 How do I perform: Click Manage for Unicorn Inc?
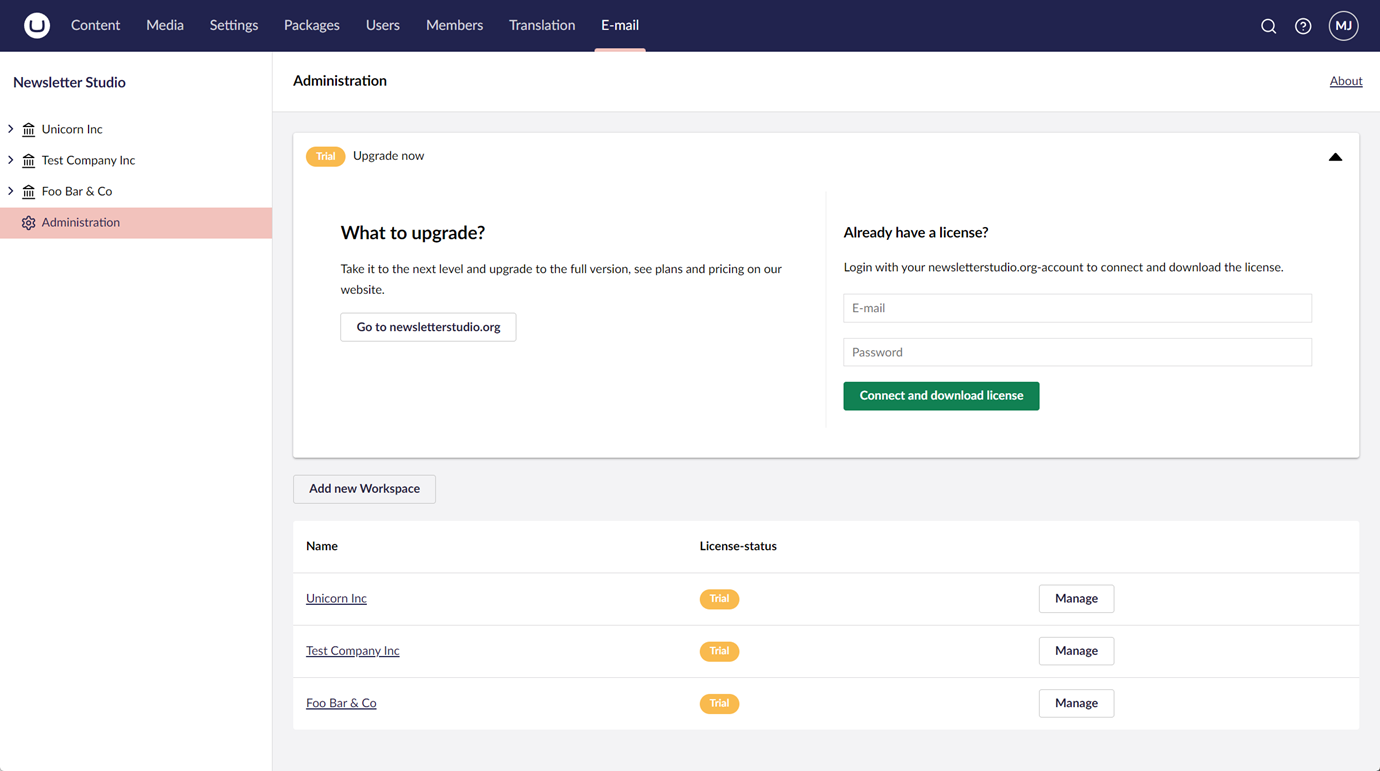[1076, 599]
